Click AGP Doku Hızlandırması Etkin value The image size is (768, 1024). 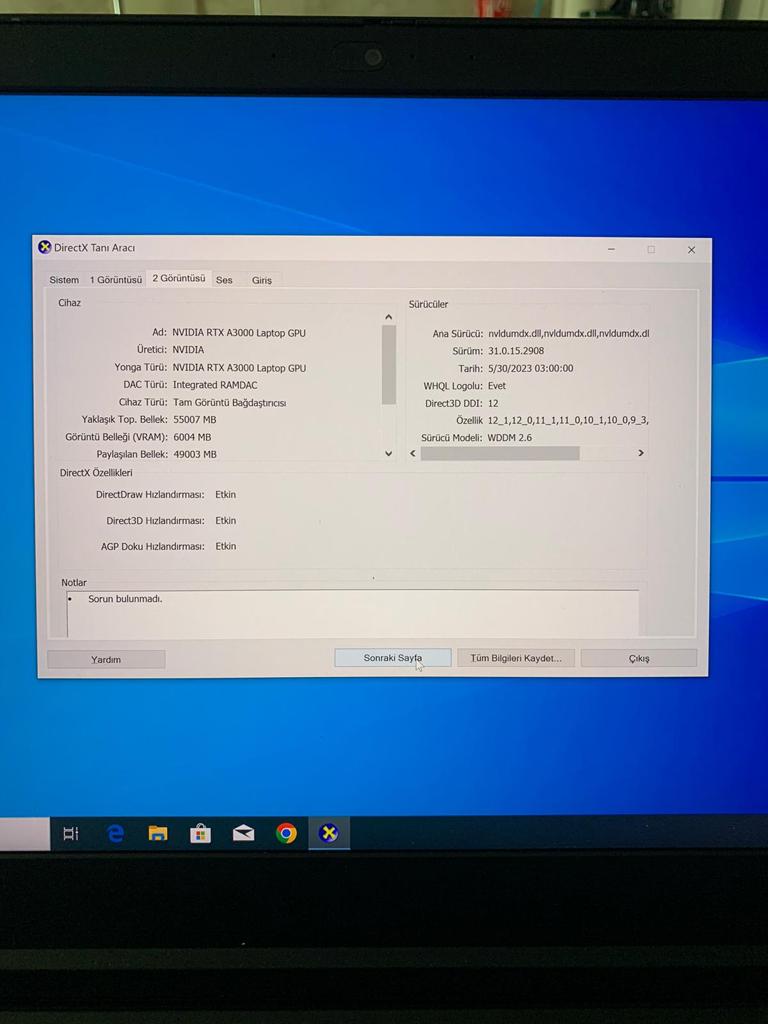226,546
